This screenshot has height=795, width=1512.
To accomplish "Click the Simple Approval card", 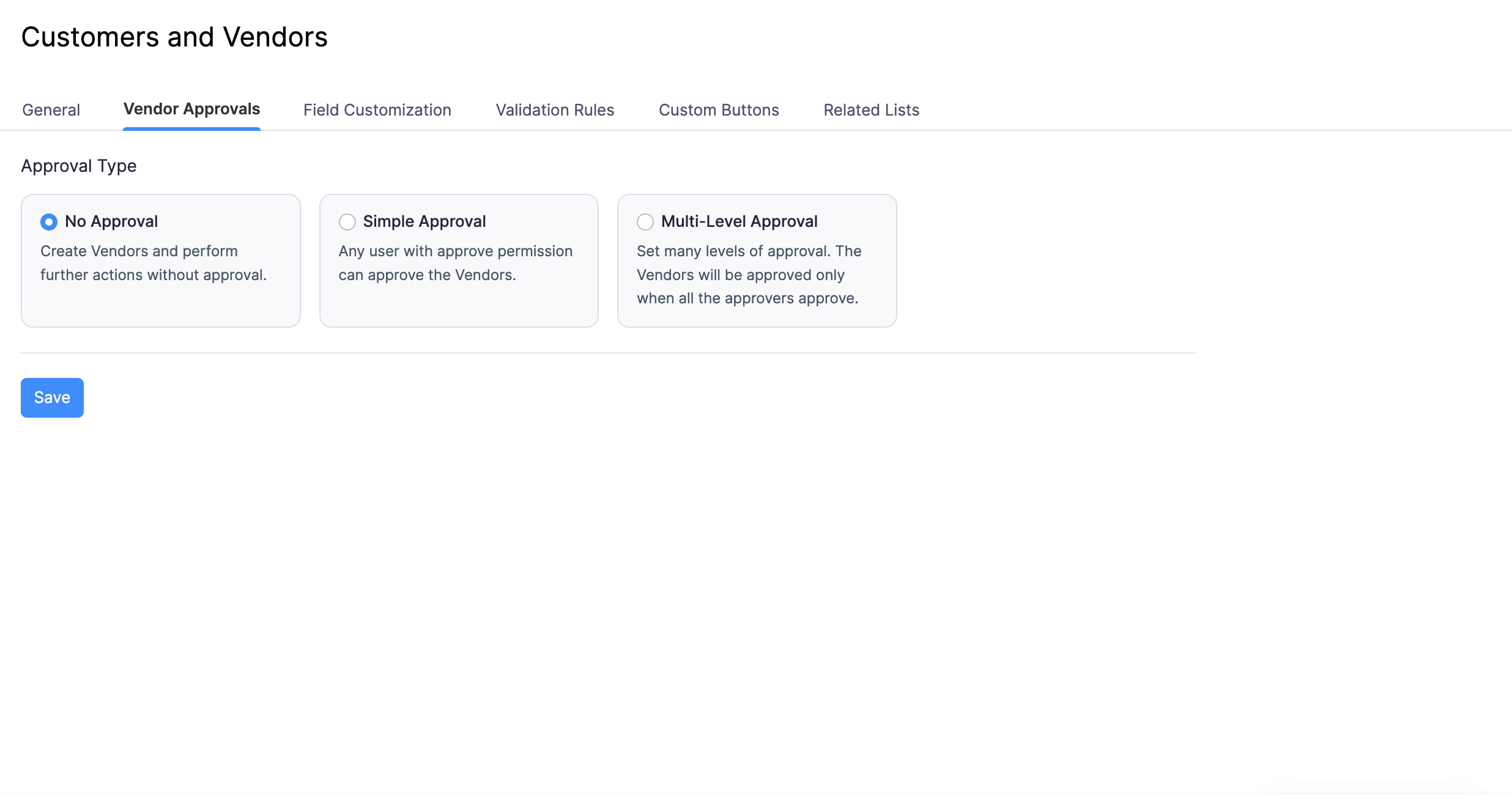I will point(458,261).
